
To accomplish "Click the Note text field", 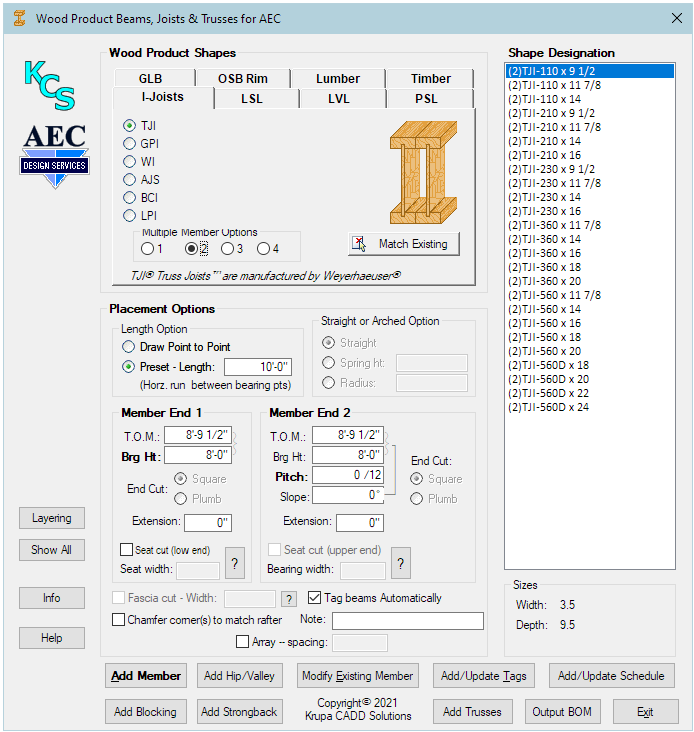I will 408,621.
